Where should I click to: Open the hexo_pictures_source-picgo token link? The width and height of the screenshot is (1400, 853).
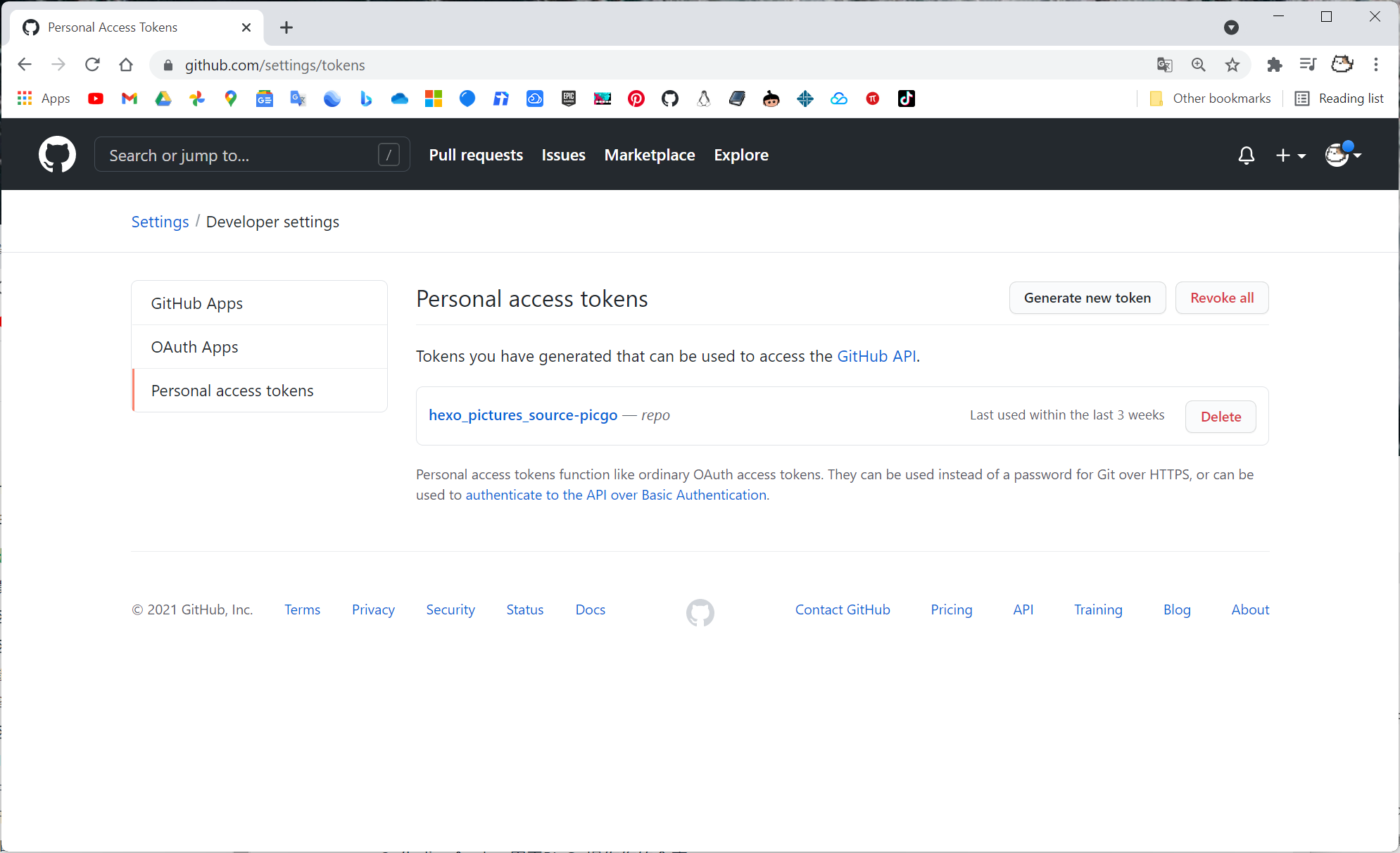coord(522,415)
